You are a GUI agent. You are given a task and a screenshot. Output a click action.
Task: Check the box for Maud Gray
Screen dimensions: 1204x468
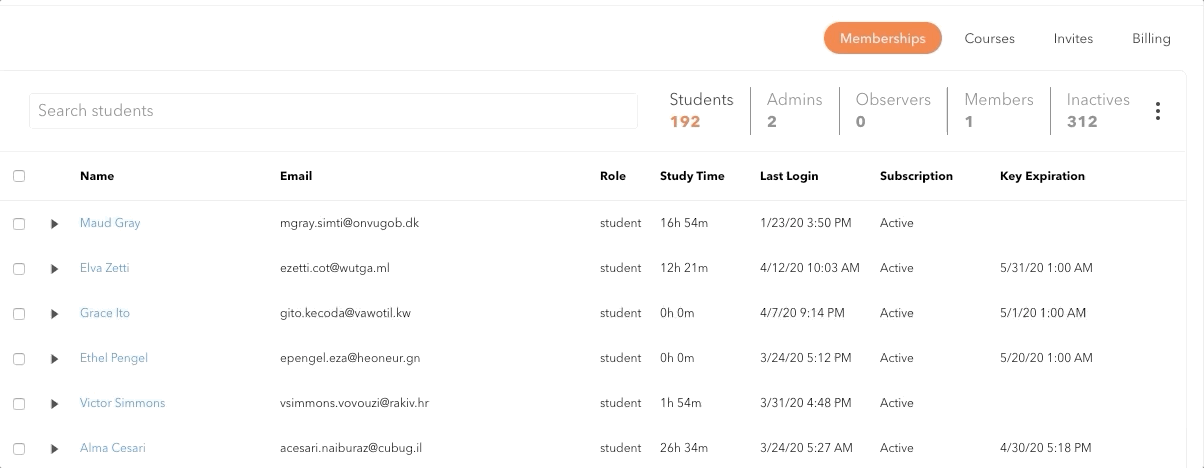pyautogui.click(x=19, y=224)
